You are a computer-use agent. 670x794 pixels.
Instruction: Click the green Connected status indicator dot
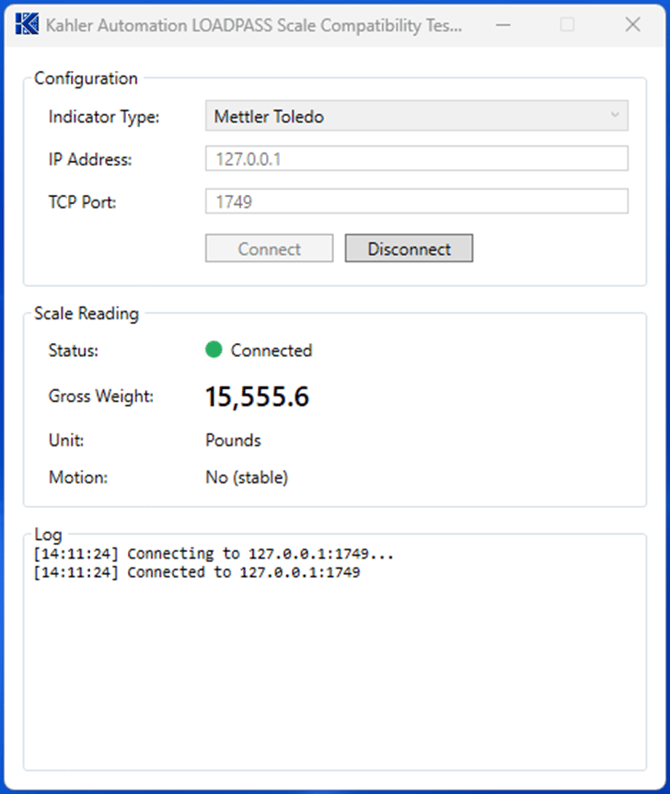pos(213,350)
